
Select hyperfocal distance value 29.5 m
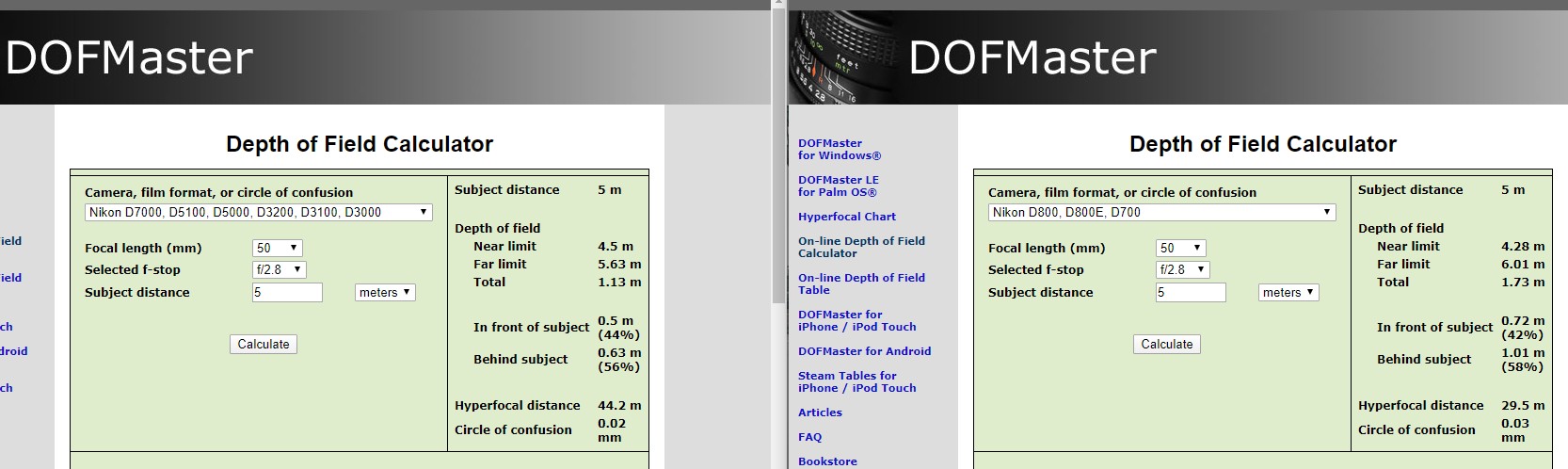(1523, 406)
